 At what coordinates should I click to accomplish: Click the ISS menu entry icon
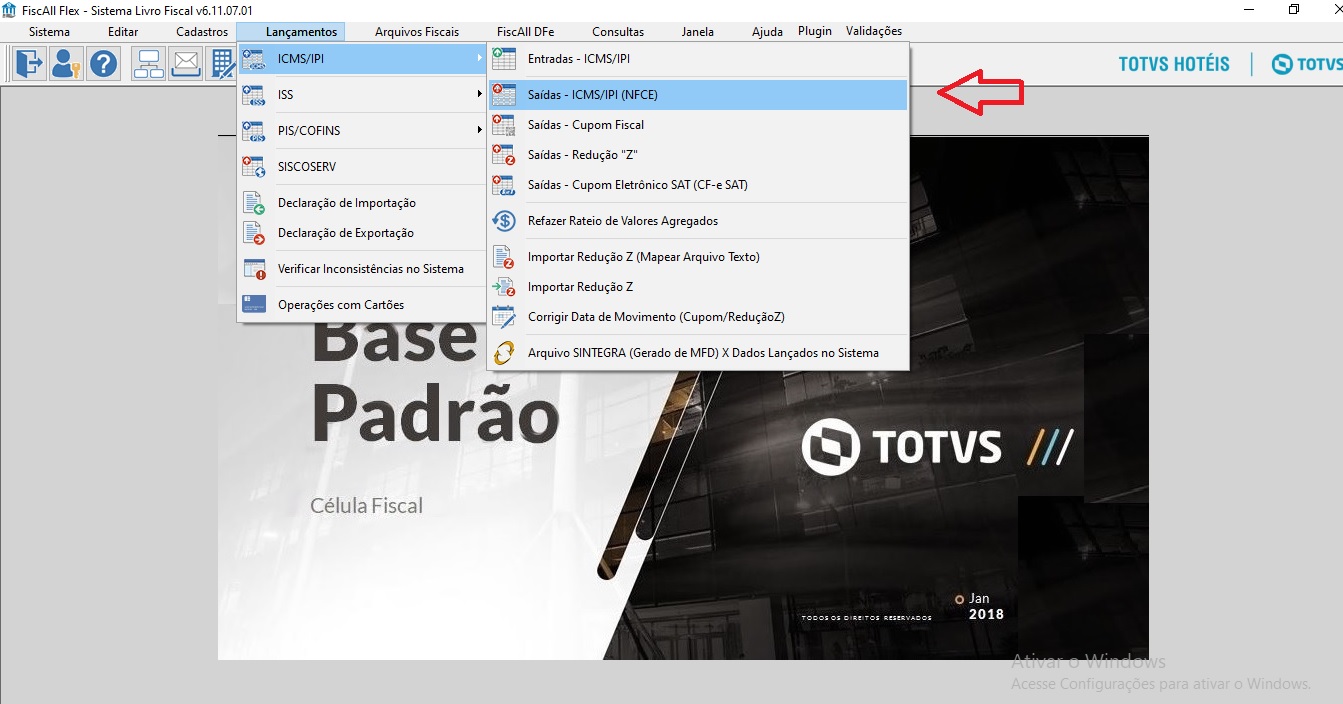pyautogui.click(x=254, y=95)
